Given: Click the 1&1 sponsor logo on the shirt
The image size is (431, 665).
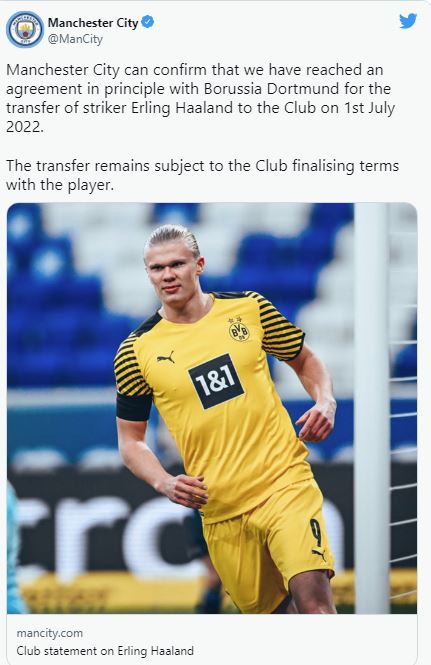Looking at the screenshot, I should pos(216,381).
